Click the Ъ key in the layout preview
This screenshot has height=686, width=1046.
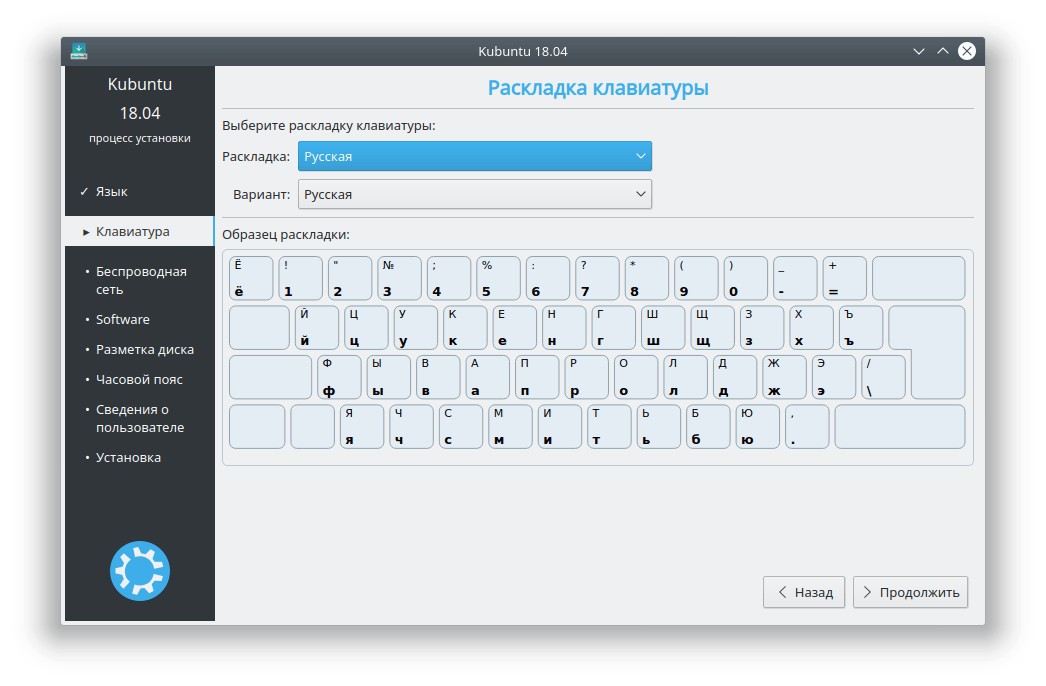(x=860, y=327)
